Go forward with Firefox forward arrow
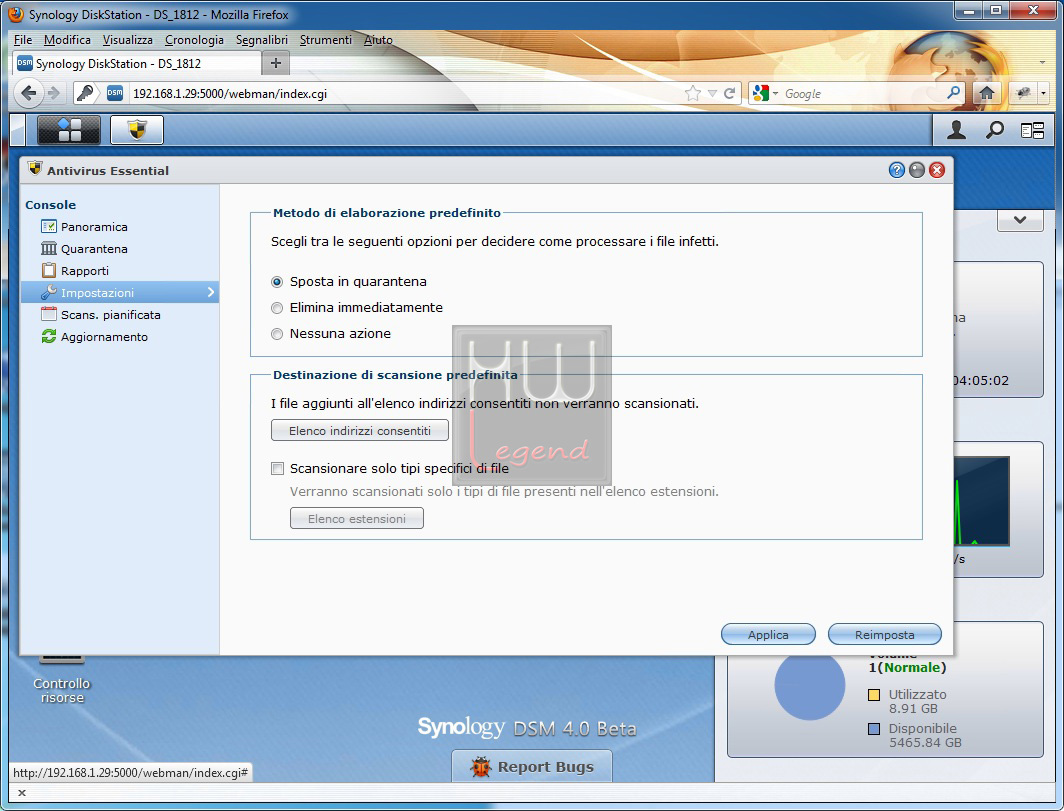Screen dimensions: 1064x811 54,93
